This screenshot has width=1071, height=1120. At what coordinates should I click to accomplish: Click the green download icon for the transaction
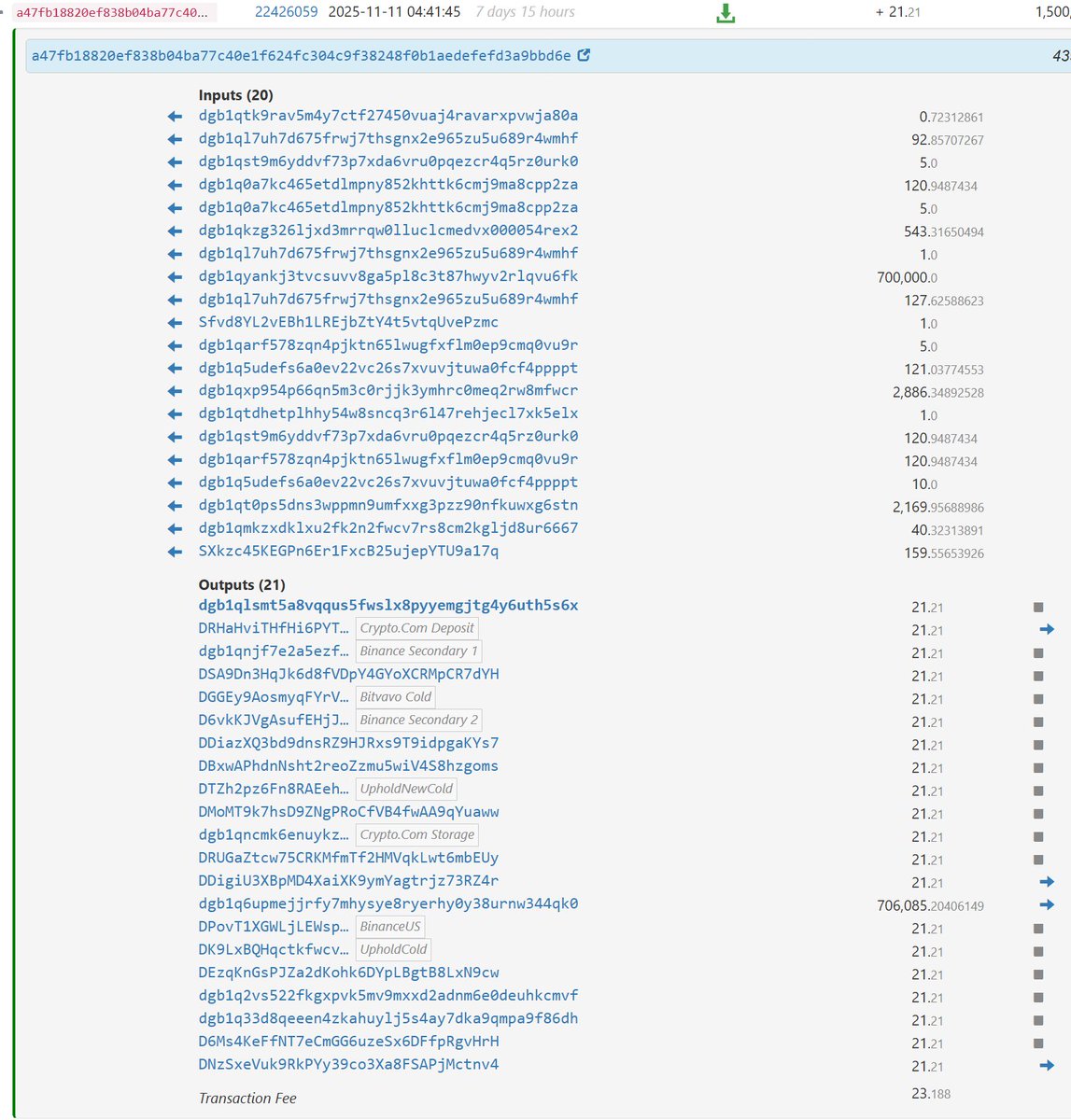(724, 13)
